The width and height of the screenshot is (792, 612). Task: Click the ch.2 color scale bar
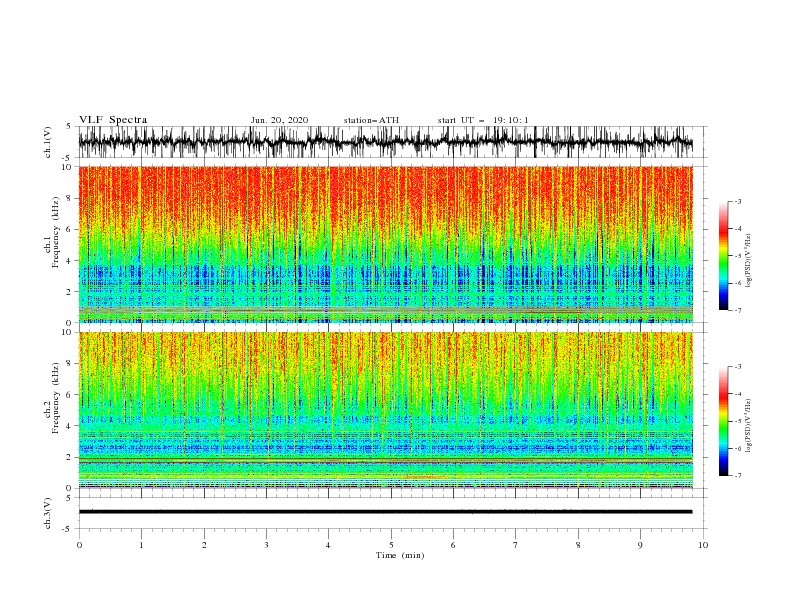723,421
